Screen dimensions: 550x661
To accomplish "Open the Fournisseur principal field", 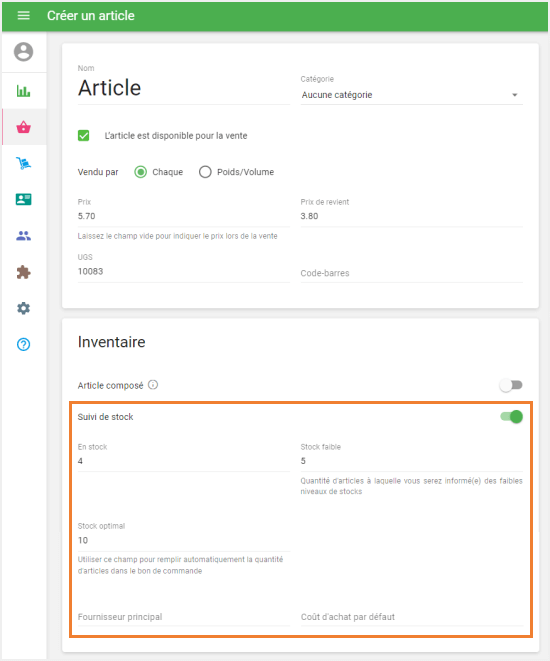I will pyautogui.click(x=184, y=617).
